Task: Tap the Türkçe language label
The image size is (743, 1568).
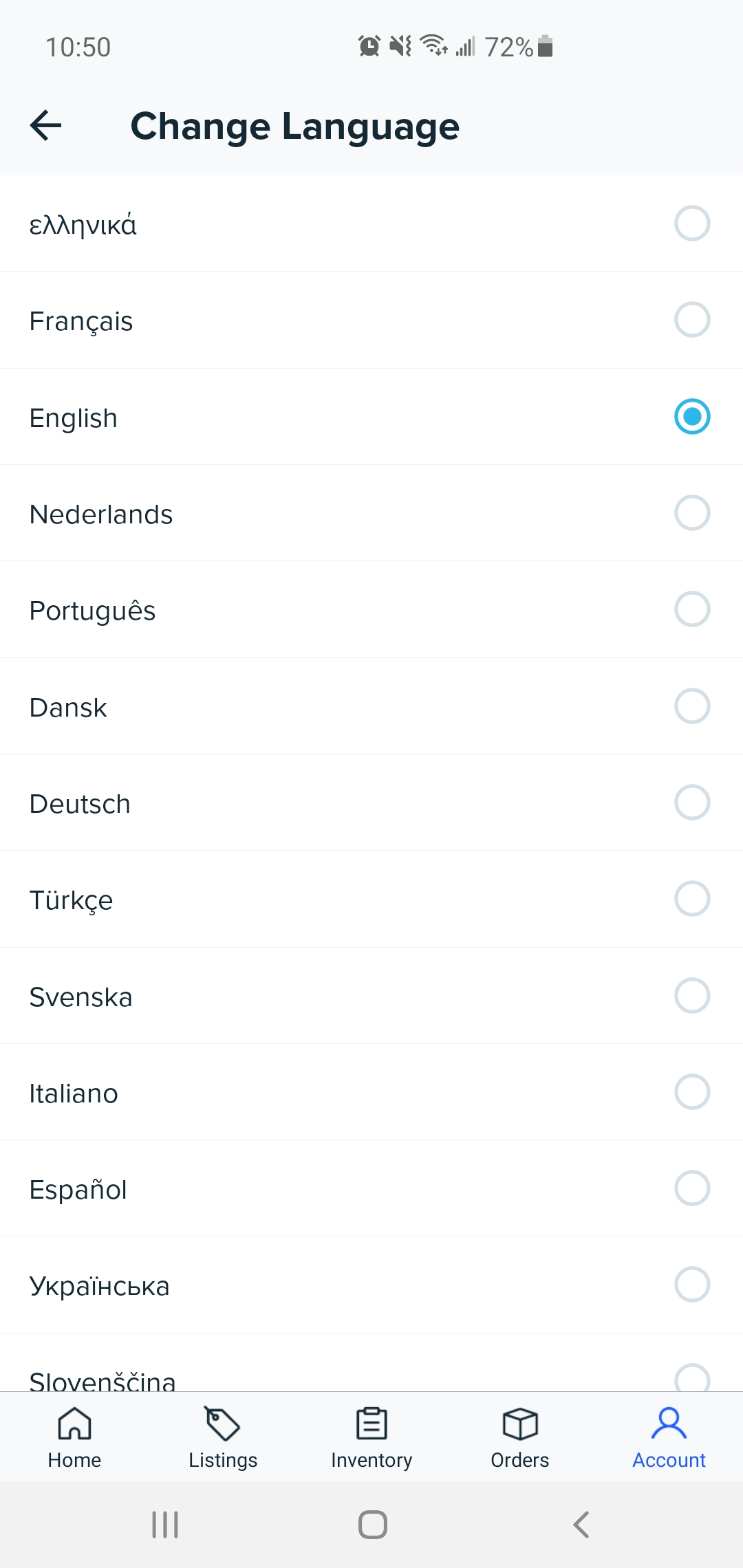Action: tap(71, 900)
